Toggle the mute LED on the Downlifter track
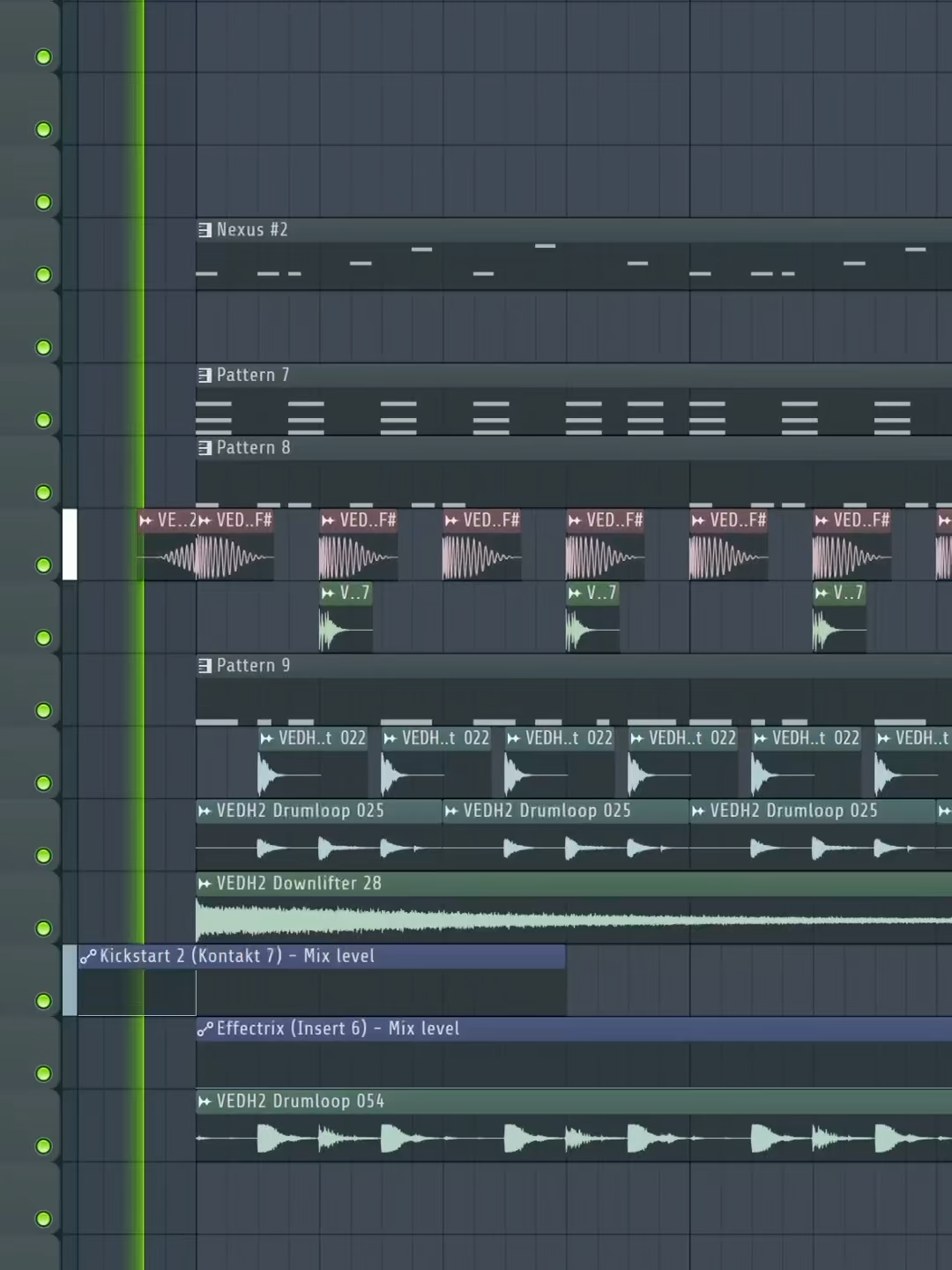Image resolution: width=952 pixels, height=1270 pixels. [x=44, y=927]
